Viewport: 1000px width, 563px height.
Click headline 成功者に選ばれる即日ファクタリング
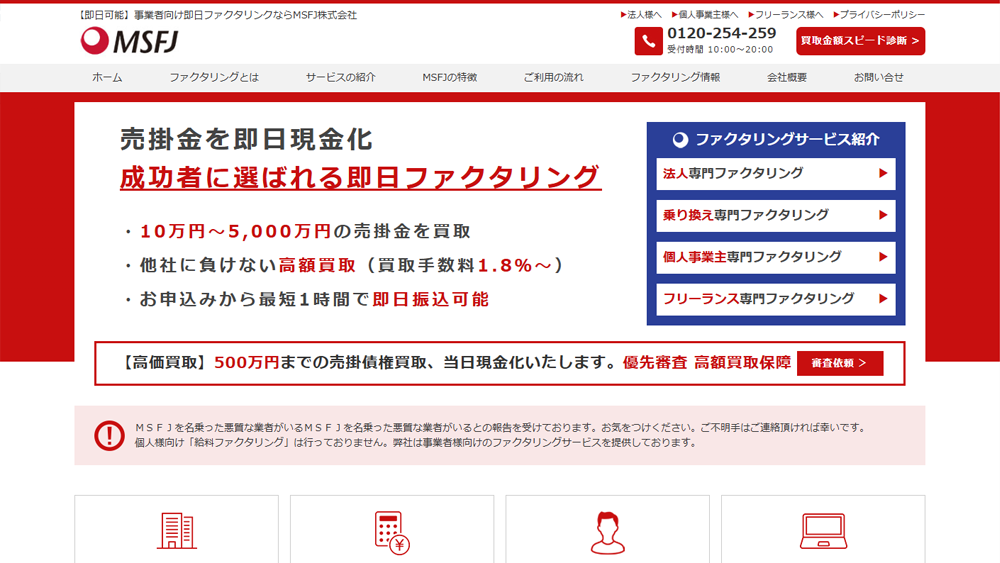(x=360, y=177)
